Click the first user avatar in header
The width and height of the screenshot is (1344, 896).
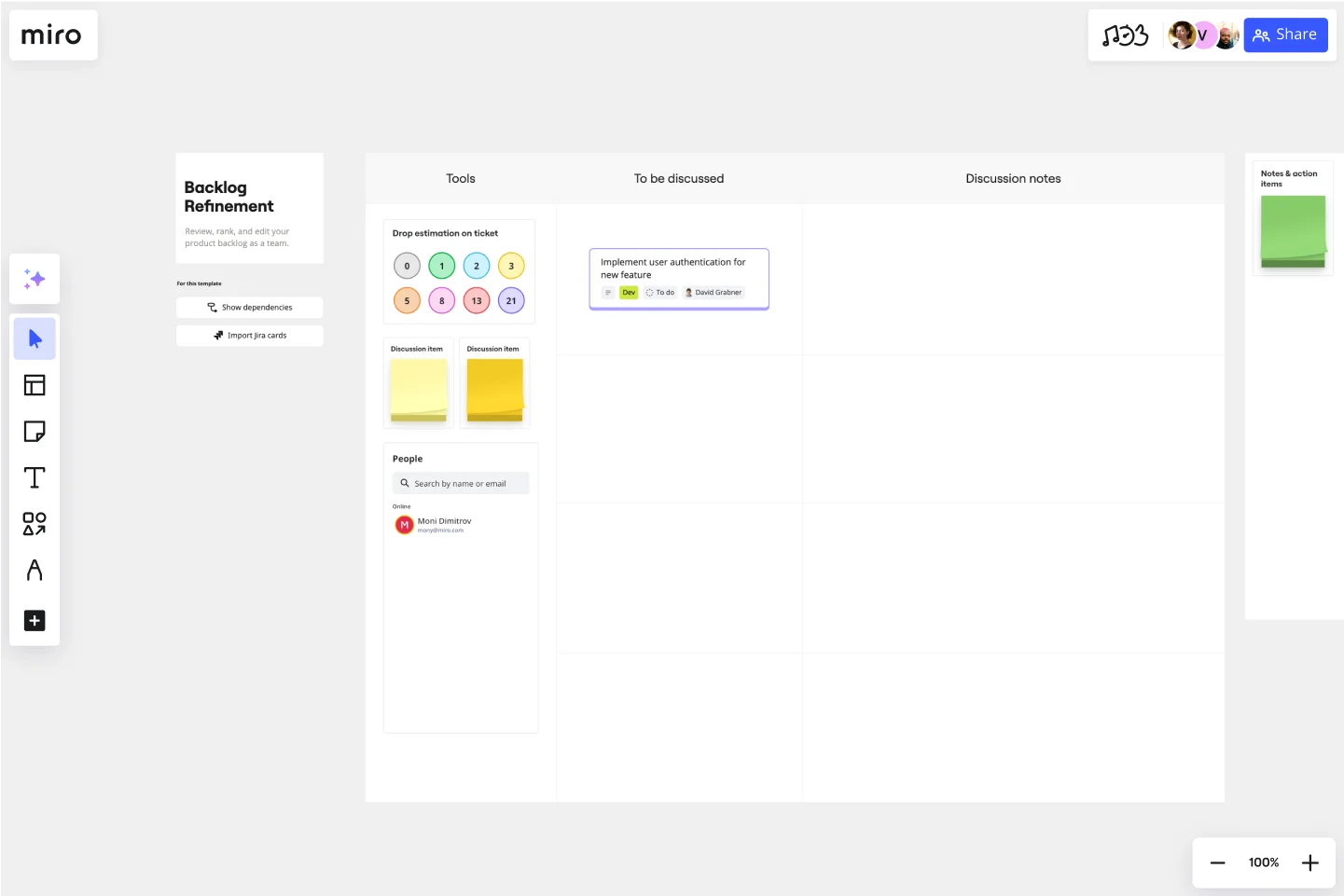tap(1182, 35)
